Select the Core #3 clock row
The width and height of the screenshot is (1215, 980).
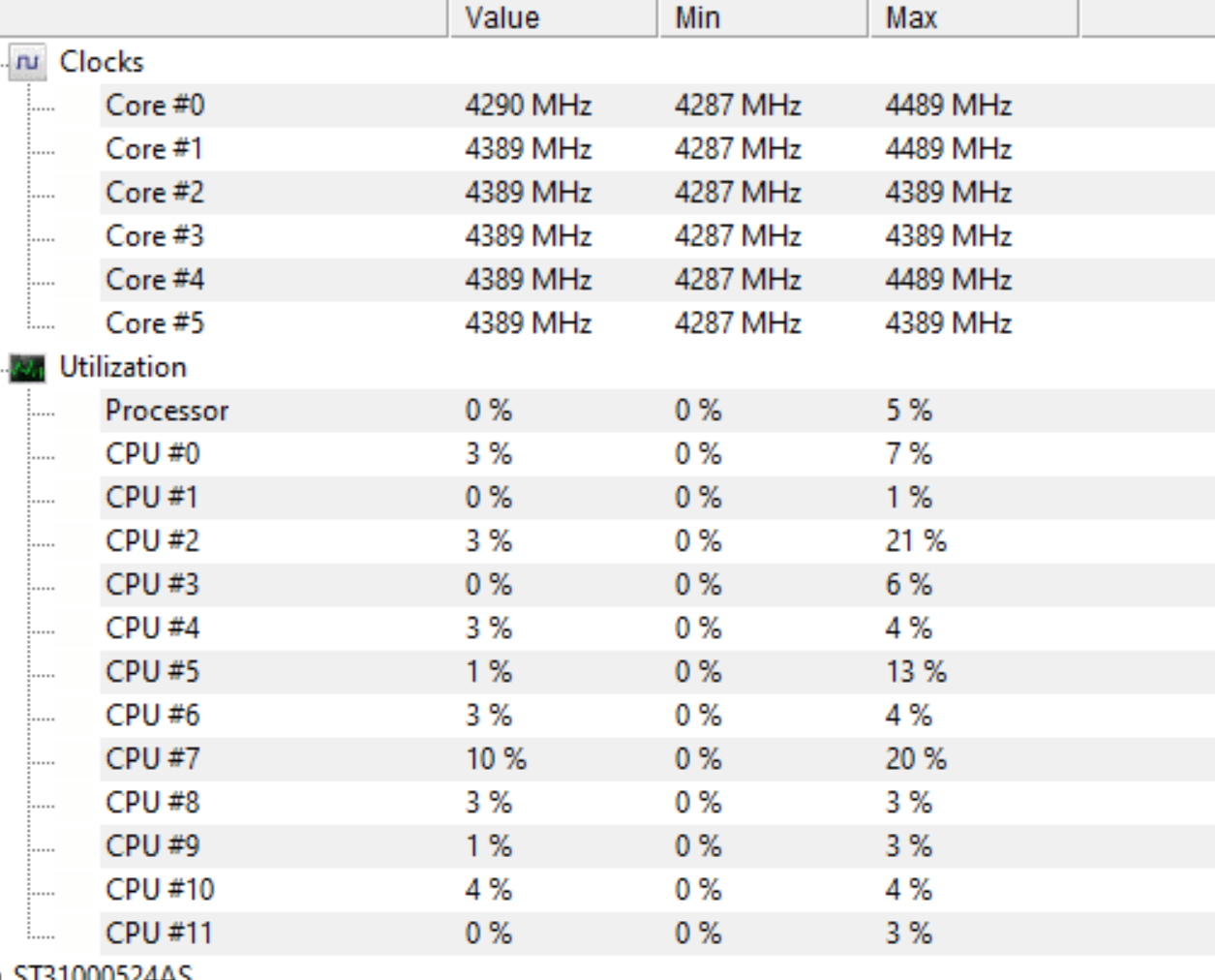[x=657, y=236]
